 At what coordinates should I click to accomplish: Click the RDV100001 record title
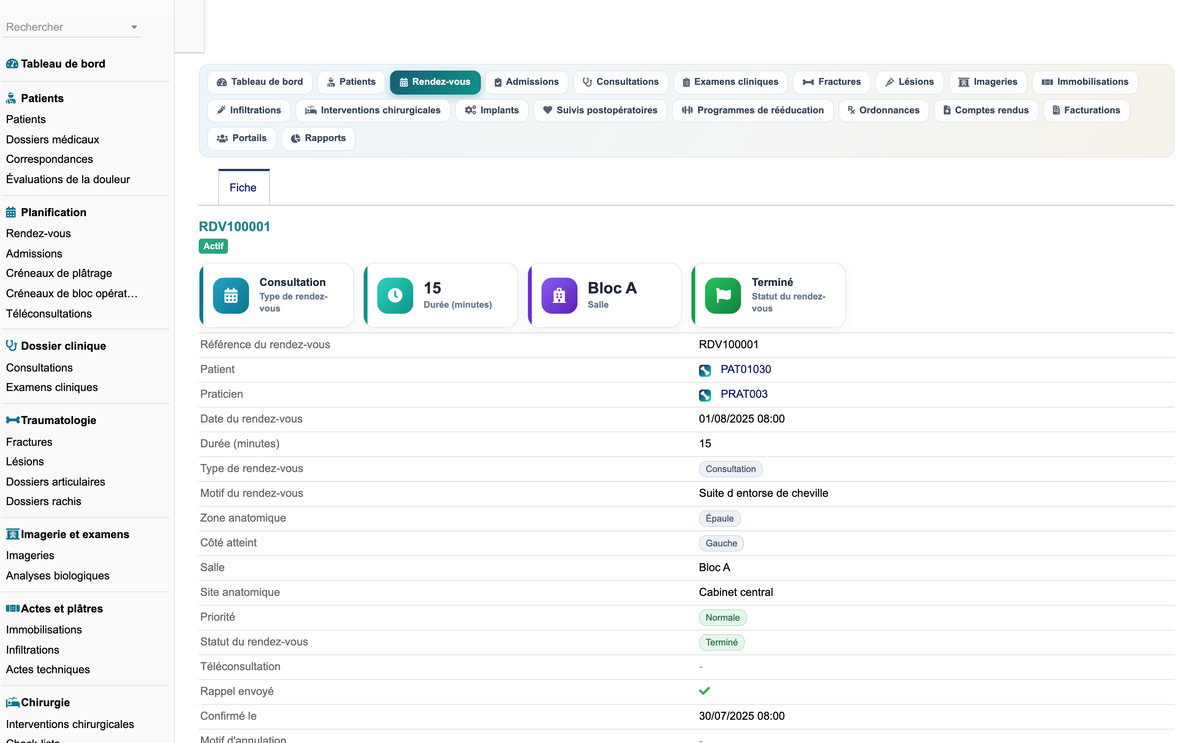[x=235, y=227]
